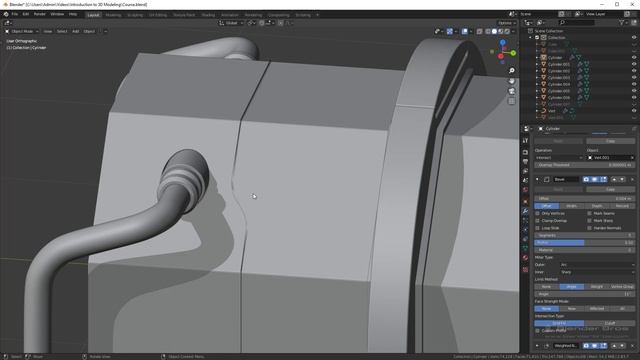Screen dimensions: 640x360
Task: Expand Cylinder.005 in outliner
Action: (x=537, y=91)
